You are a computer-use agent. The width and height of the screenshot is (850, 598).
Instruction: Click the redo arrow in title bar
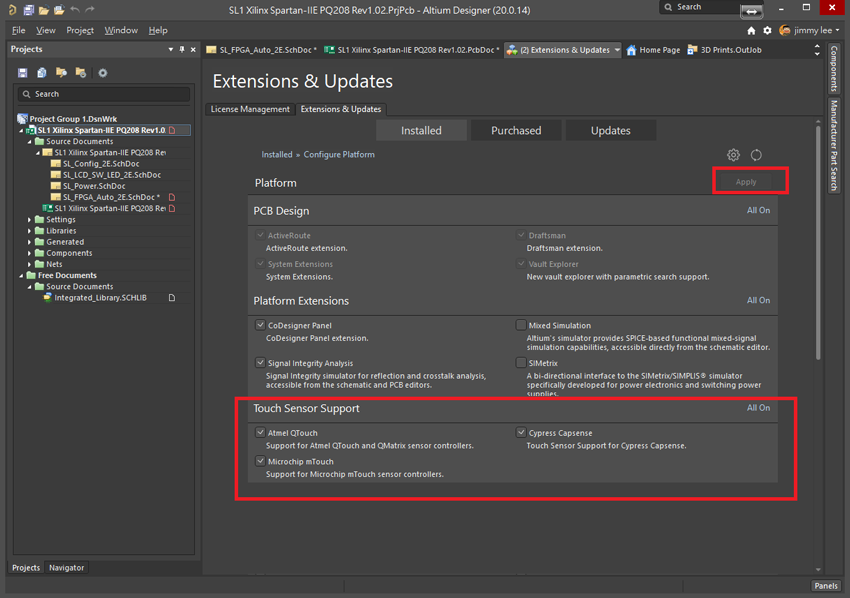coord(90,9)
